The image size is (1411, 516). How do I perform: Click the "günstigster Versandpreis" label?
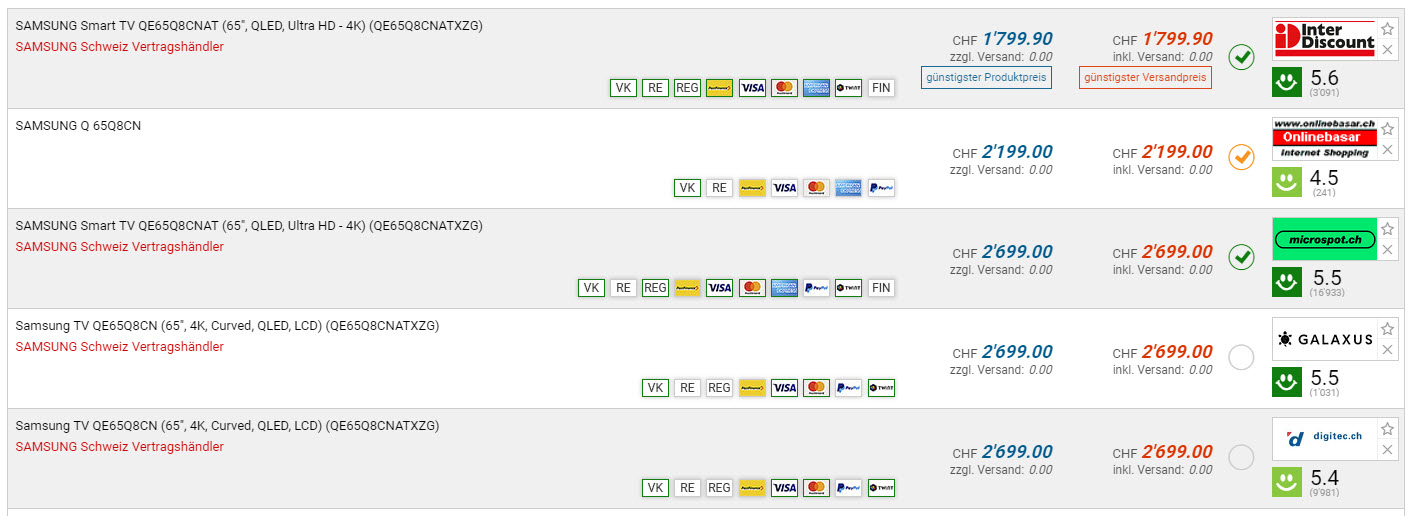tap(1145, 77)
